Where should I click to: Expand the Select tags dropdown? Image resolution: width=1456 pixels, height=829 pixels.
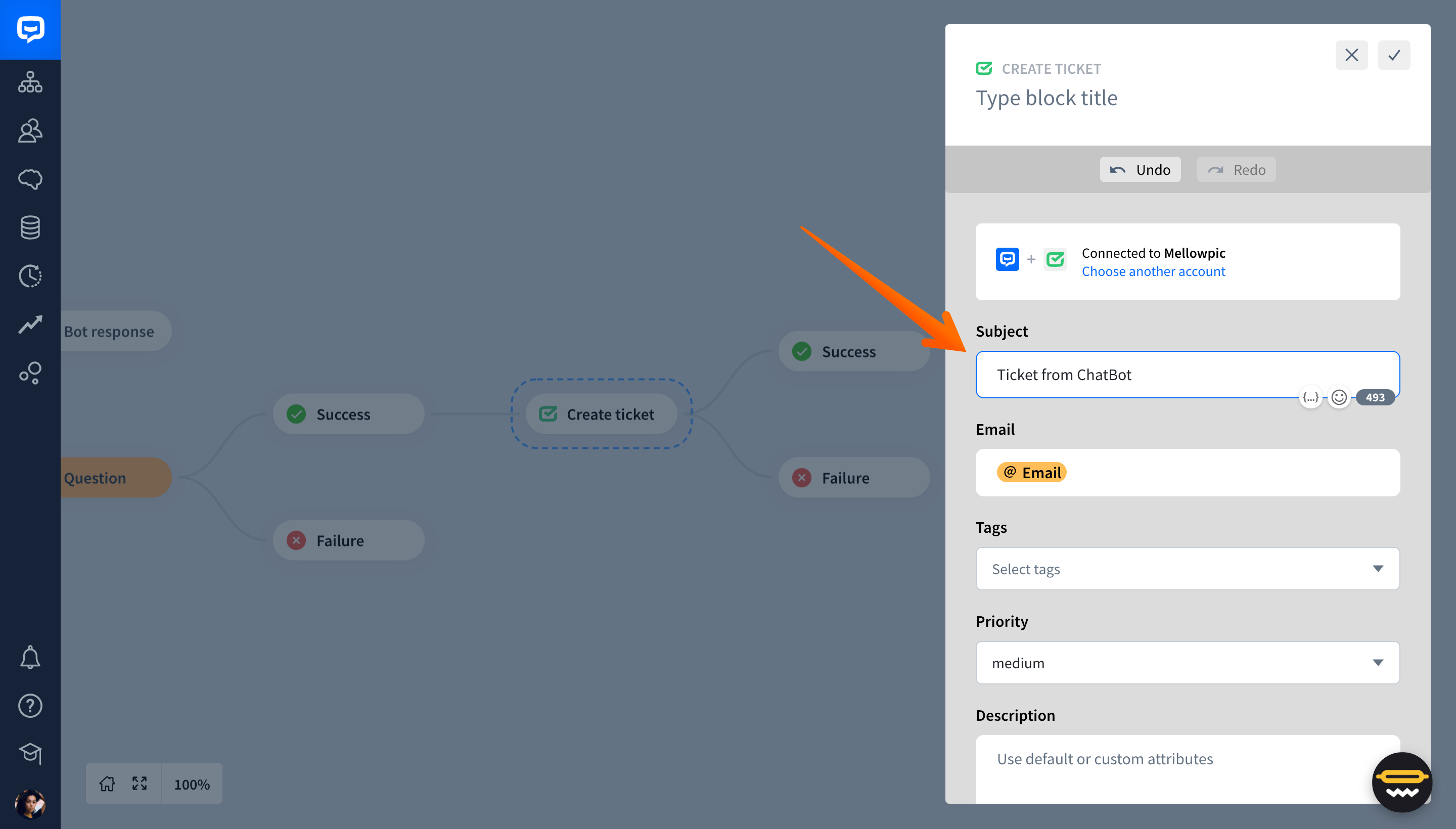click(x=1188, y=569)
